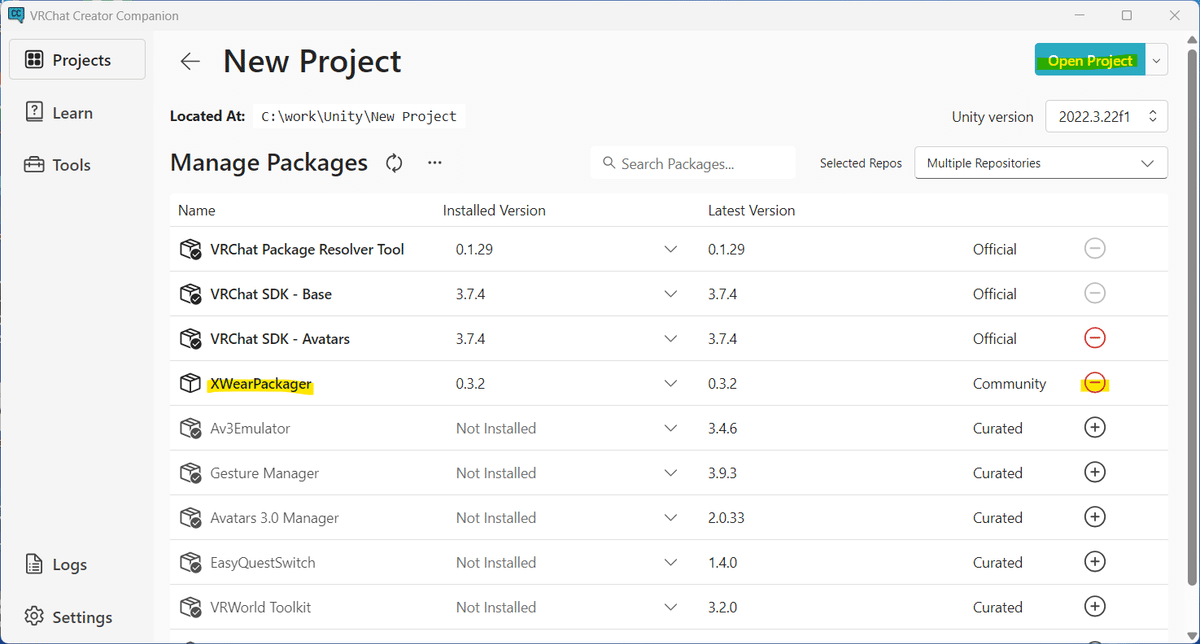Add the Gesture Manager package

tap(1095, 472)
